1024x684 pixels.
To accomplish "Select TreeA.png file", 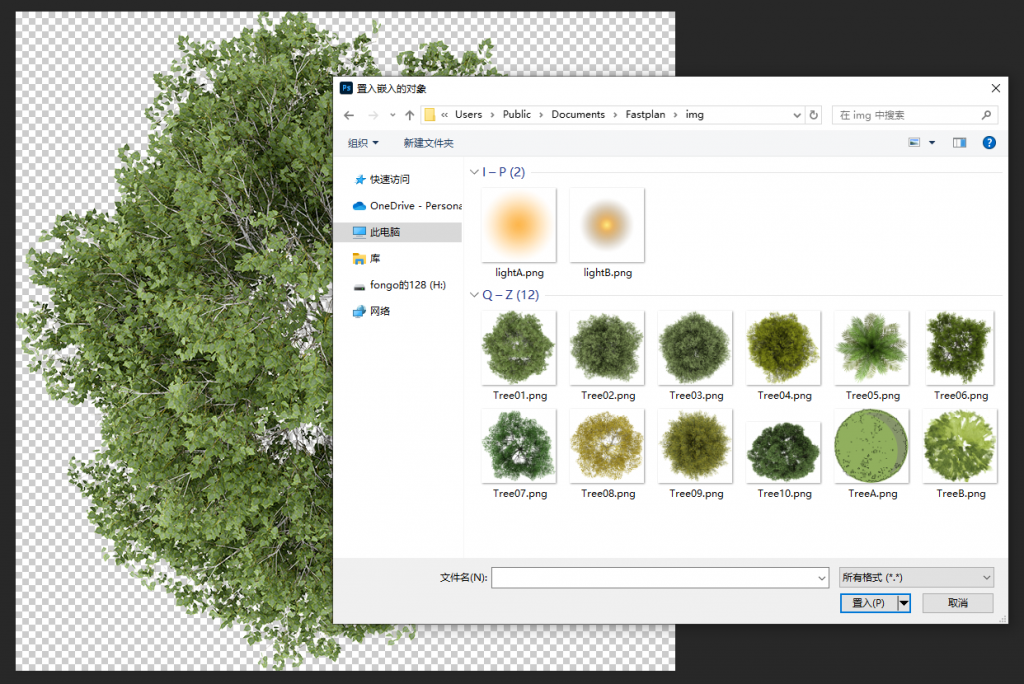I will [872, 454].
